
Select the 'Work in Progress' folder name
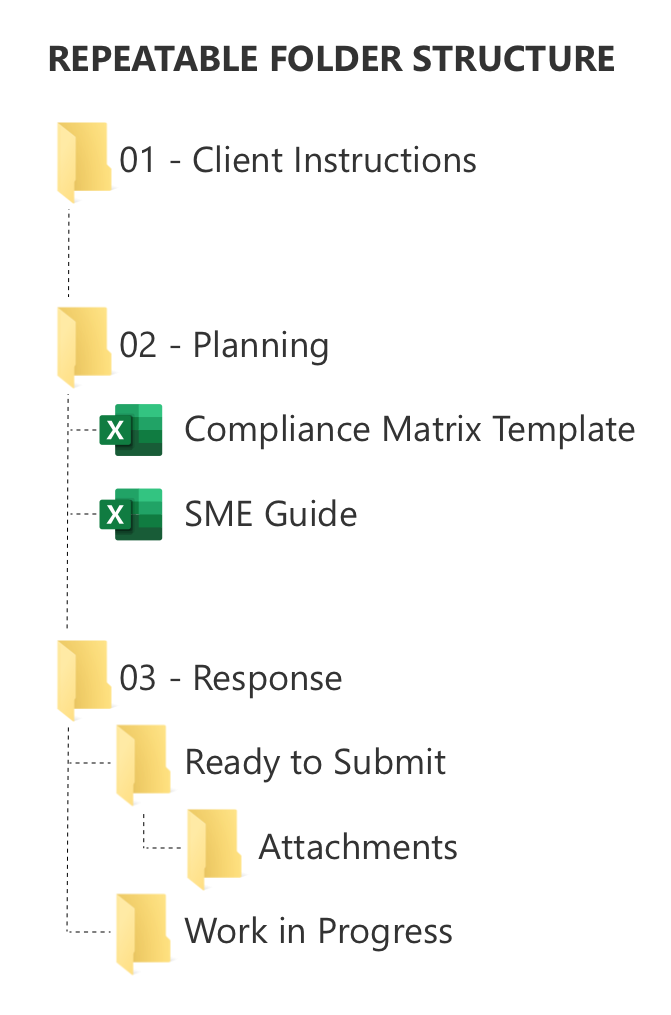click(x=318, y=932)
